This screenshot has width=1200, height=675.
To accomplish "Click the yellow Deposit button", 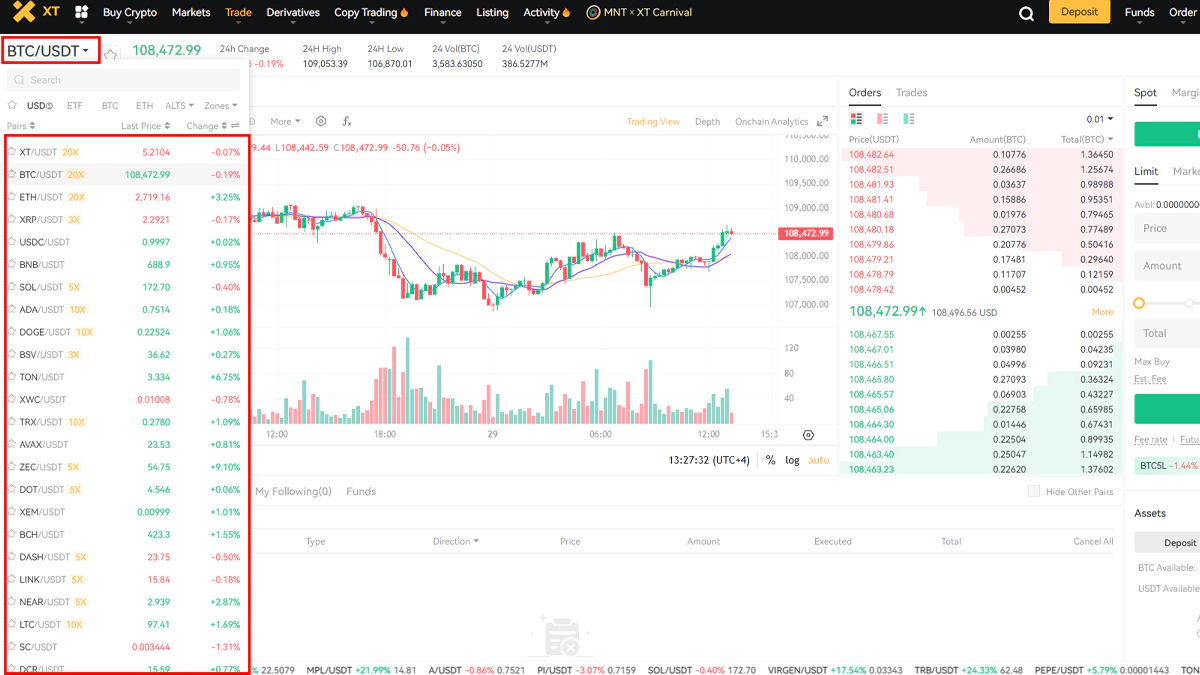I will tap(1079, 12).
